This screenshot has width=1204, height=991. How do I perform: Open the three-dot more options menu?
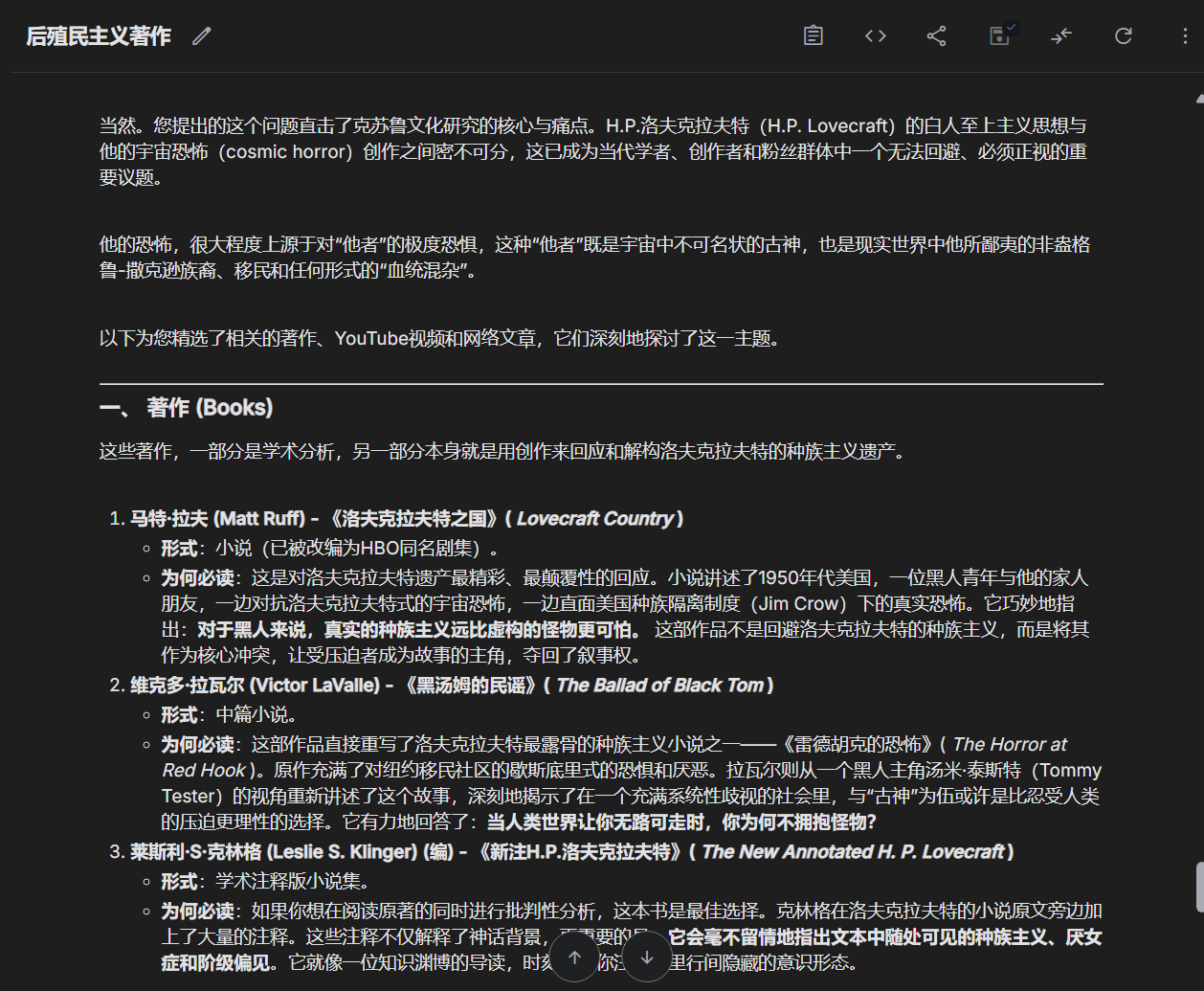tap(1186, 36)
